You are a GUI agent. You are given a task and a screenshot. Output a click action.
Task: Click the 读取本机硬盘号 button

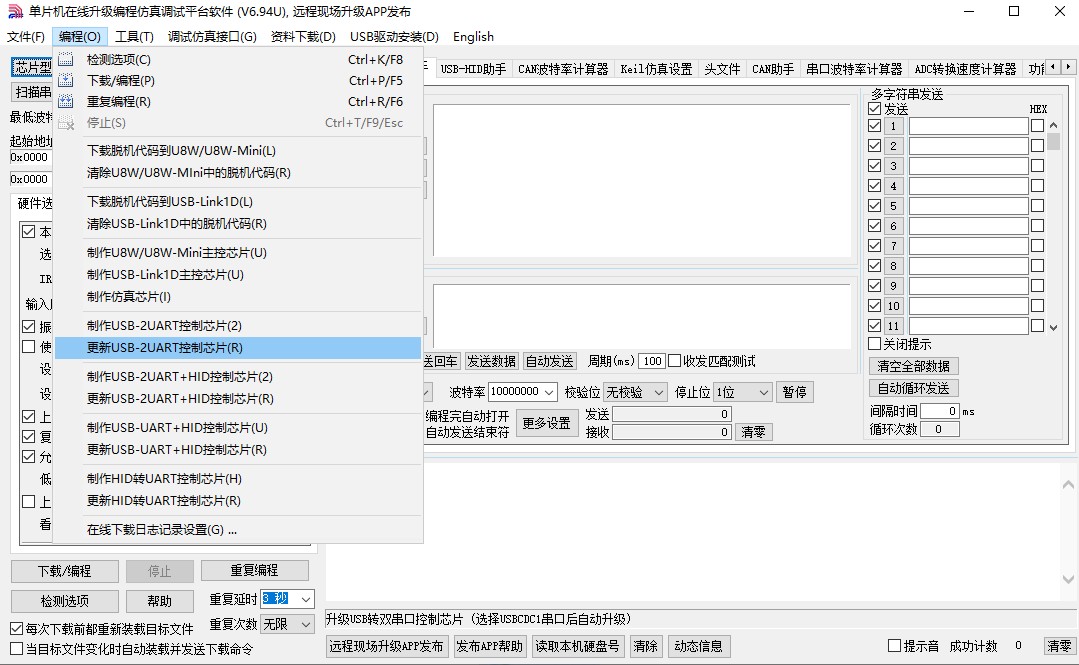coord(577,646)
